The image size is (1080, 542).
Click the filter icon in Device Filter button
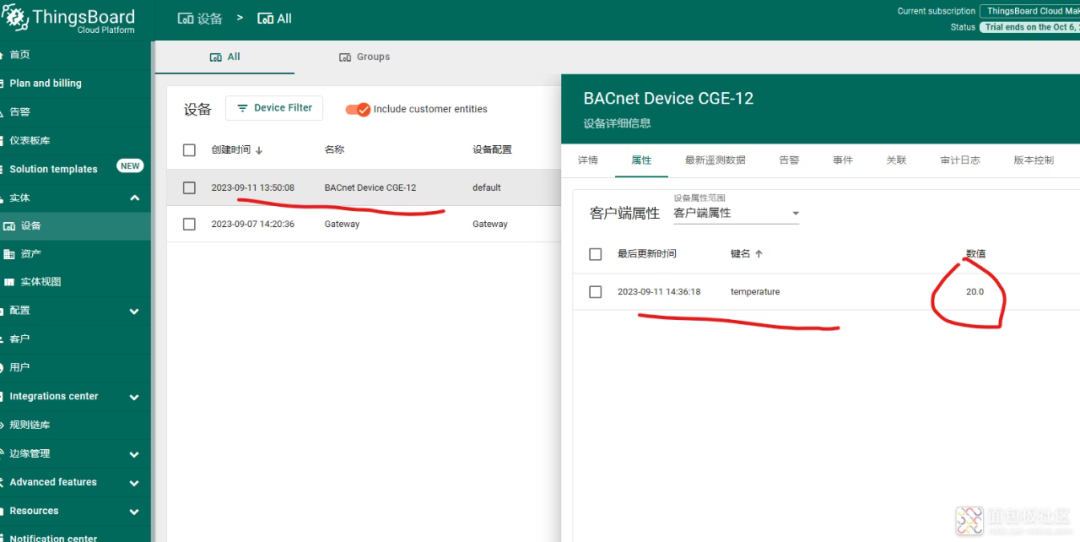(x=242, y=108)
